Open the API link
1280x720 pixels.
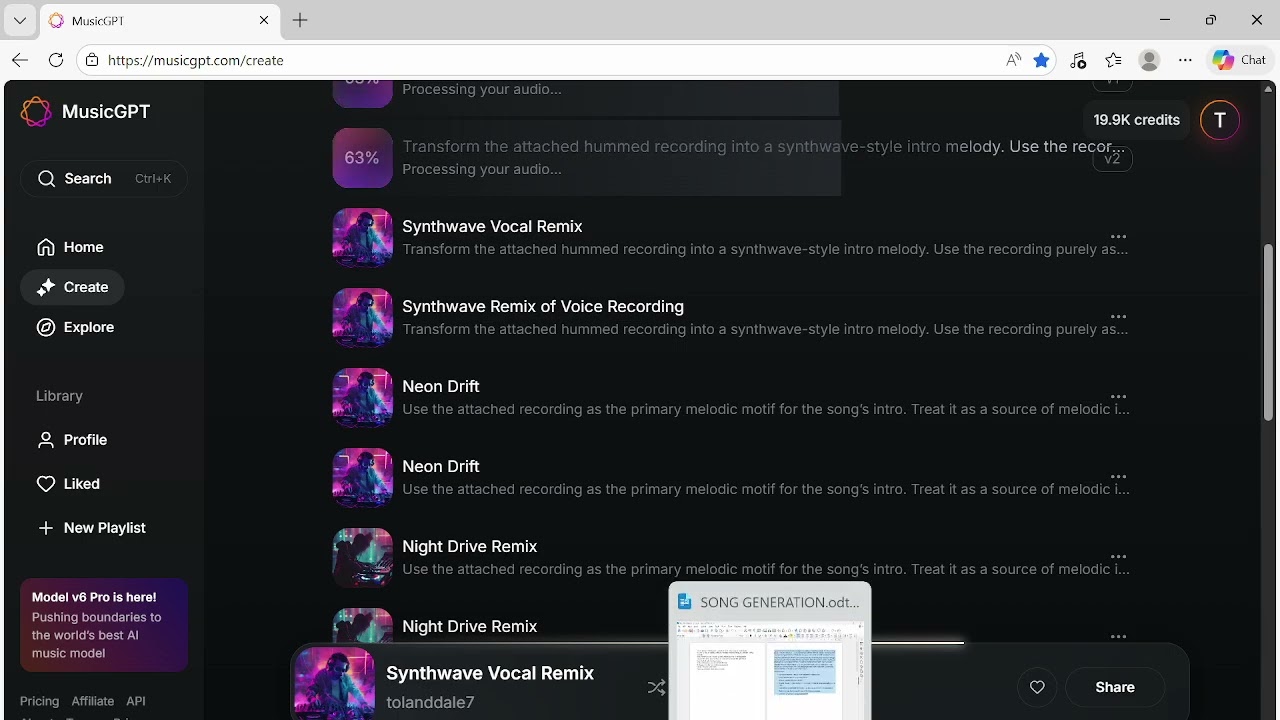pyautogui.click(x=136, y=701)
